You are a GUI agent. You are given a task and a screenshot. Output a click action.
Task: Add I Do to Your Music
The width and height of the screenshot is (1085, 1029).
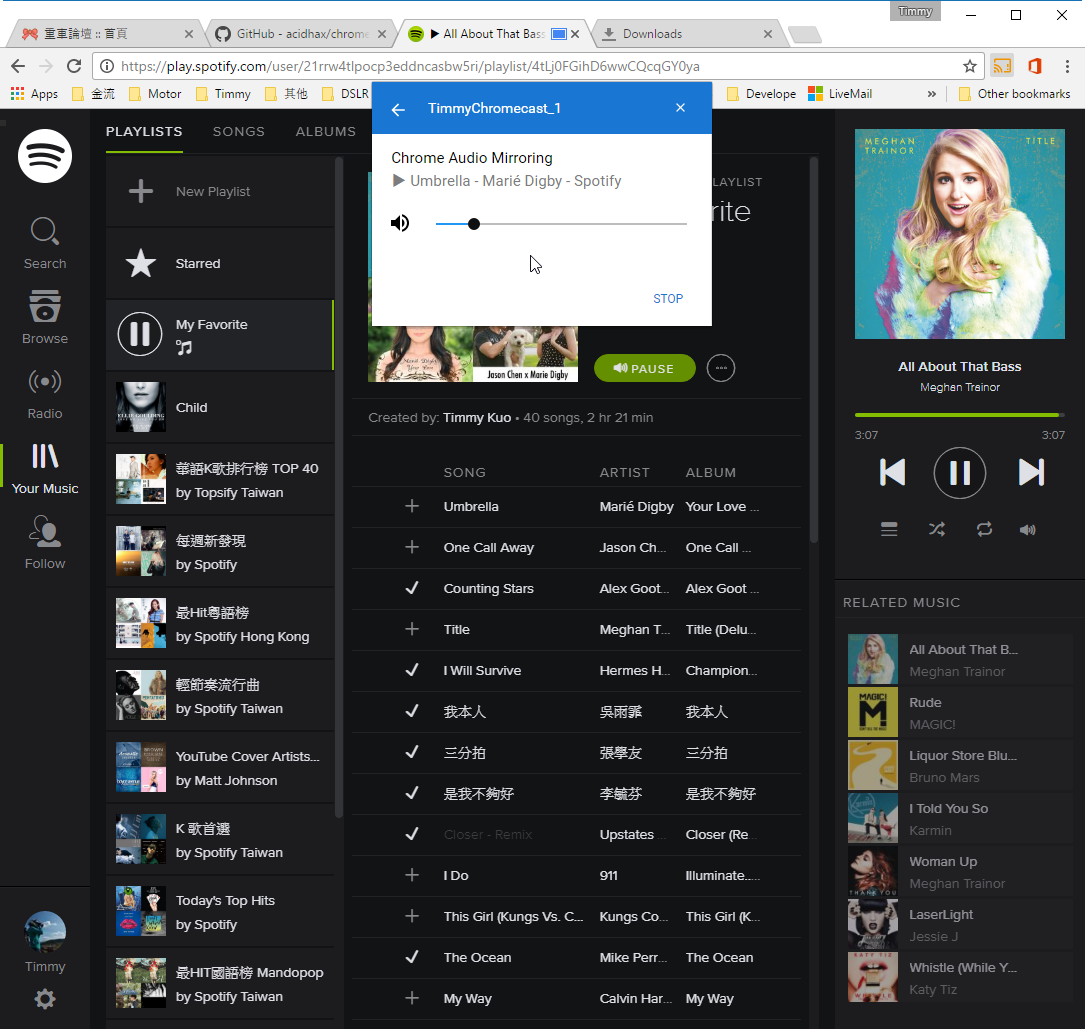412,875
